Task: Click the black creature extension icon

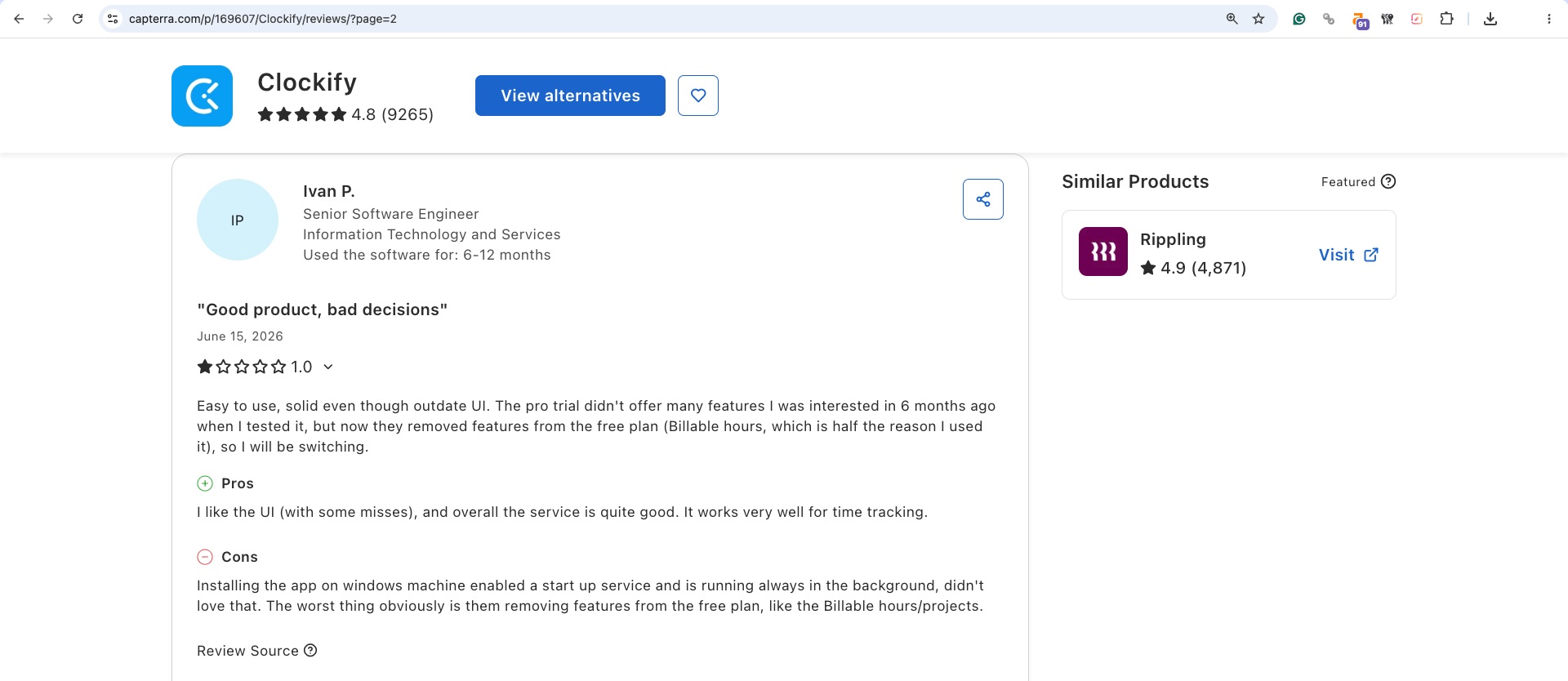Action: pos(1388,19)
